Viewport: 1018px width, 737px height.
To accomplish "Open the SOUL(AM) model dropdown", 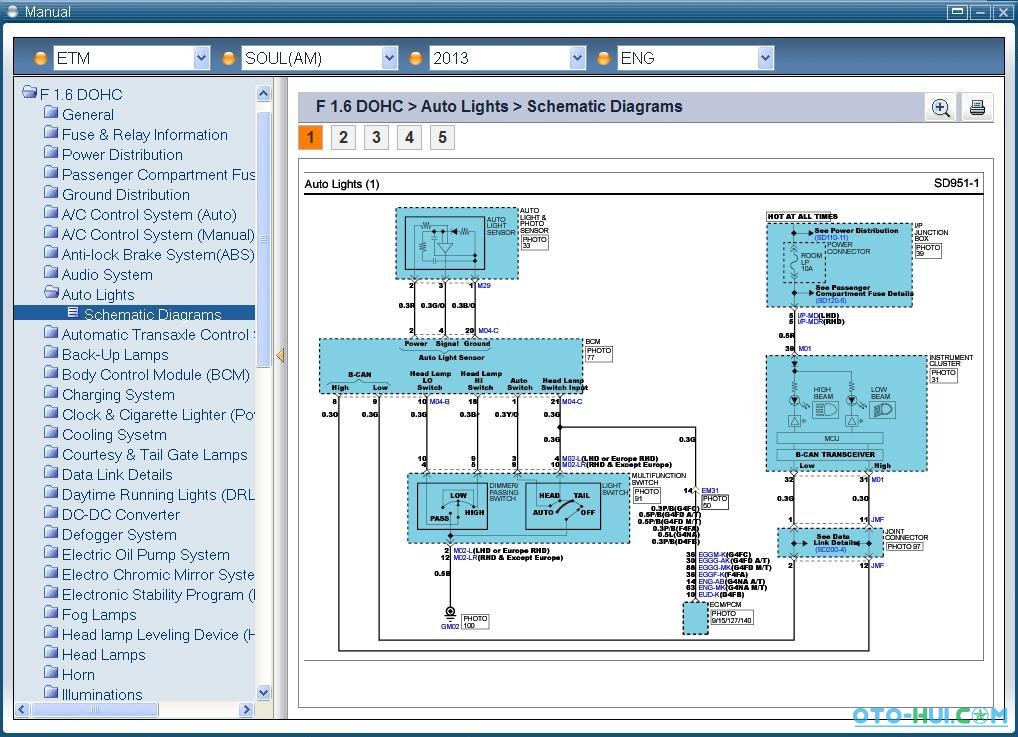I will click(x=390, y=58).
